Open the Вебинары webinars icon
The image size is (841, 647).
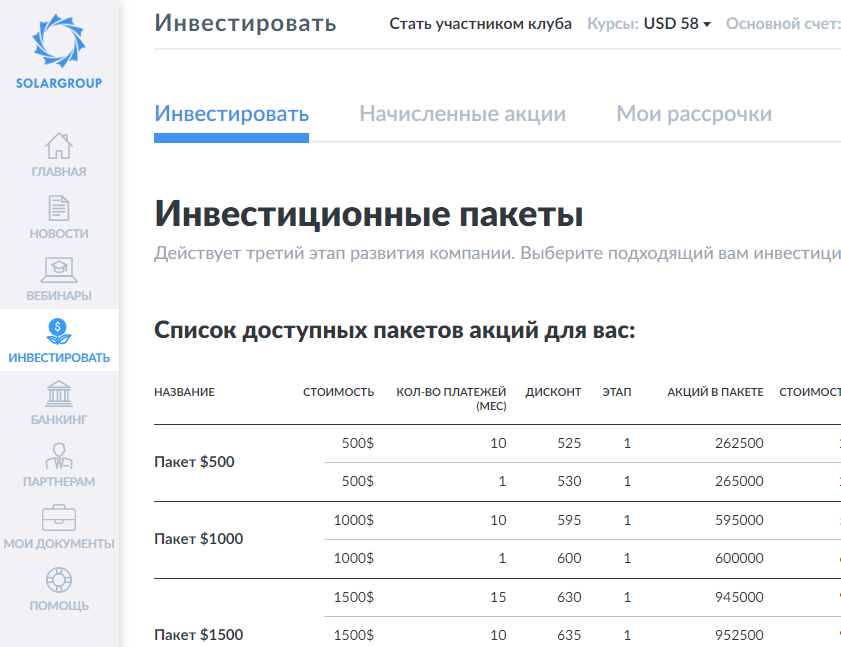59,270
